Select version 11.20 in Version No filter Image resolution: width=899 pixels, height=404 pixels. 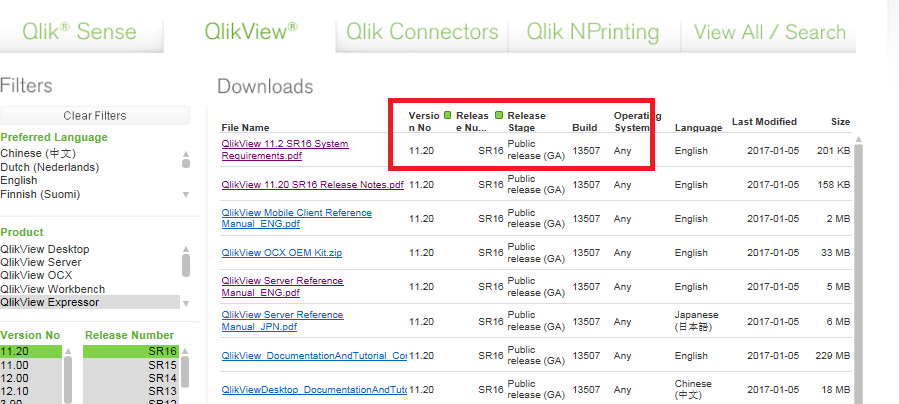pos(31,351)
